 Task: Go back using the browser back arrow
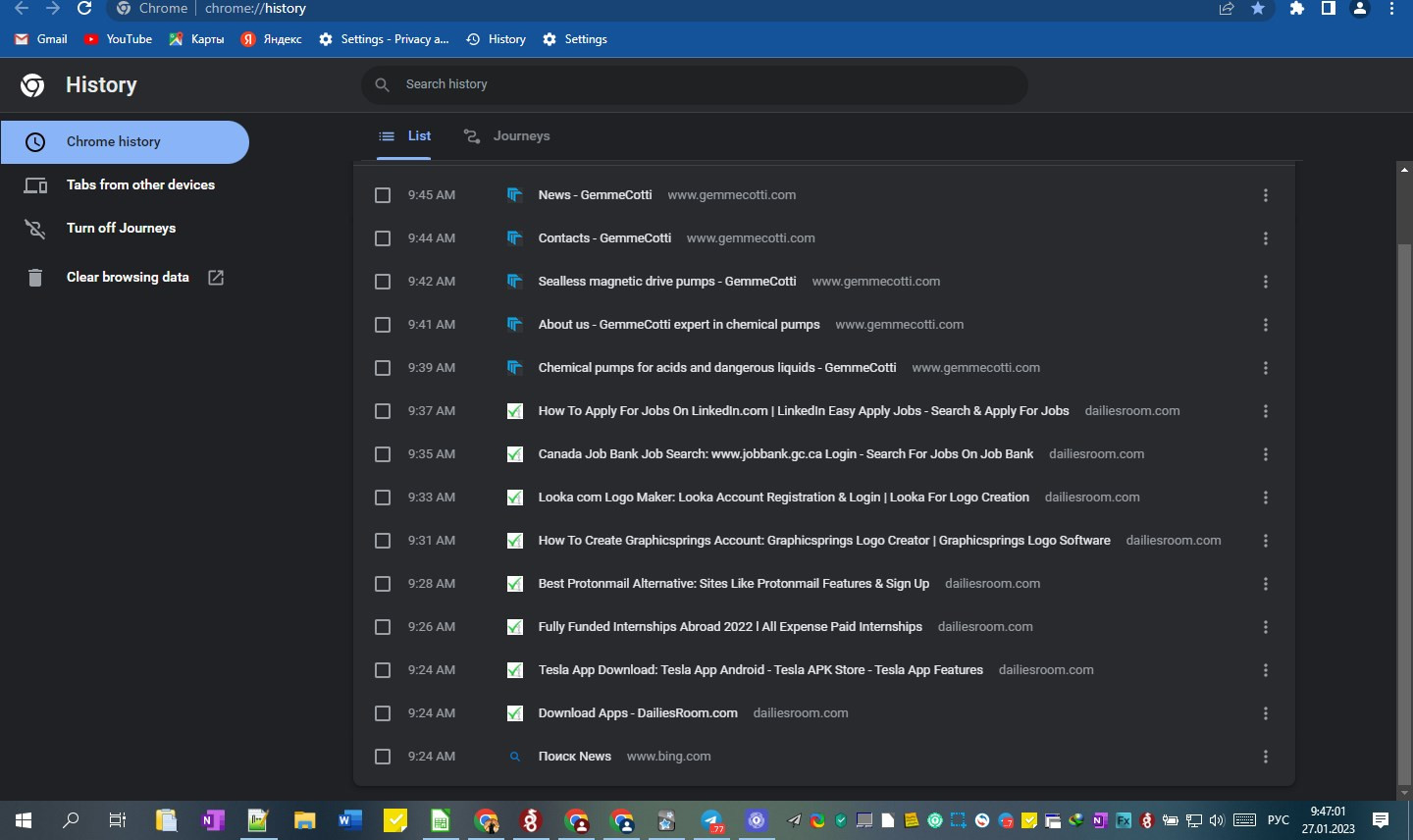coord(22,9)
